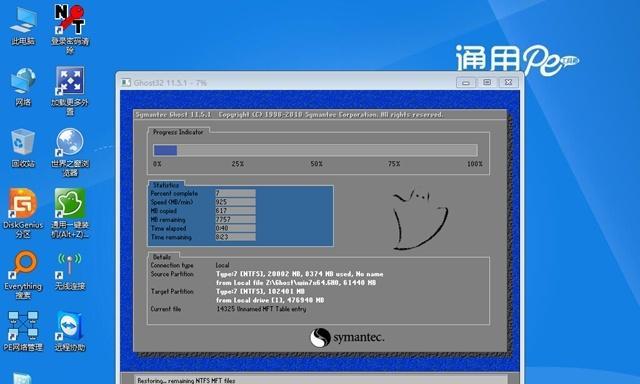This screenshot has width=640, height=384.
Task: Click the MB remaining value 7757
Action: (236, 220)
